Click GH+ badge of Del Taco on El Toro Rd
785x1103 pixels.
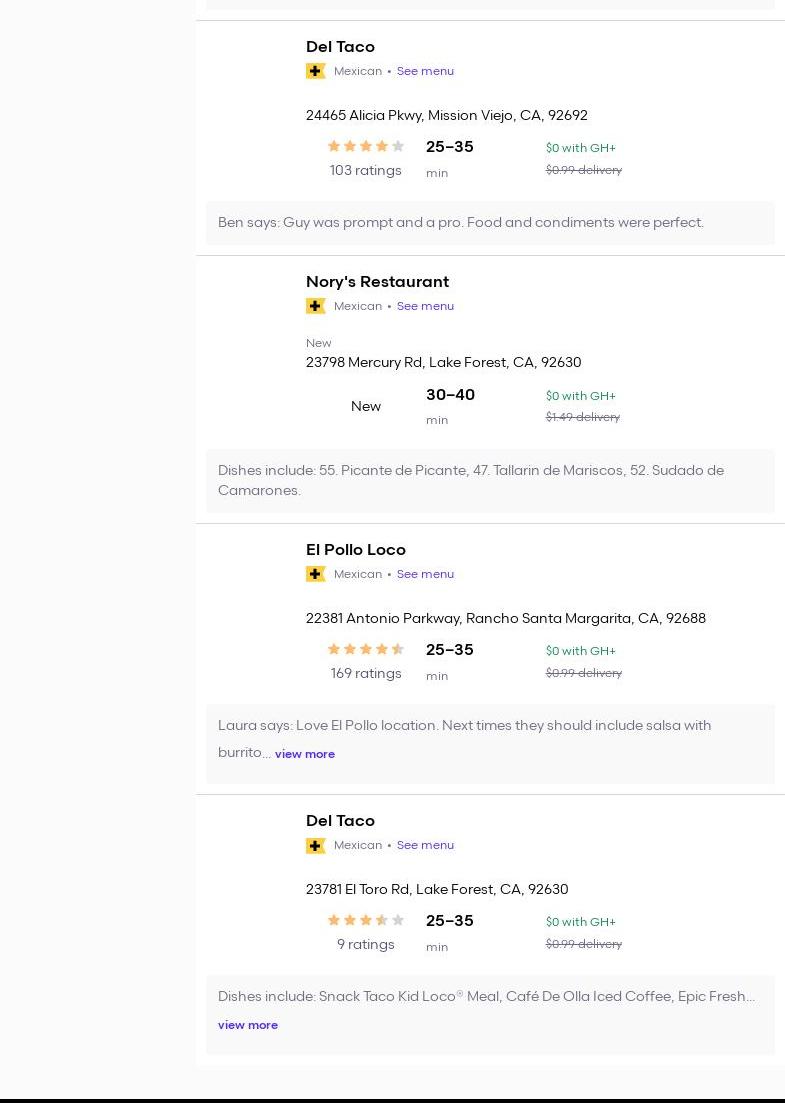(x=316, y=845)
